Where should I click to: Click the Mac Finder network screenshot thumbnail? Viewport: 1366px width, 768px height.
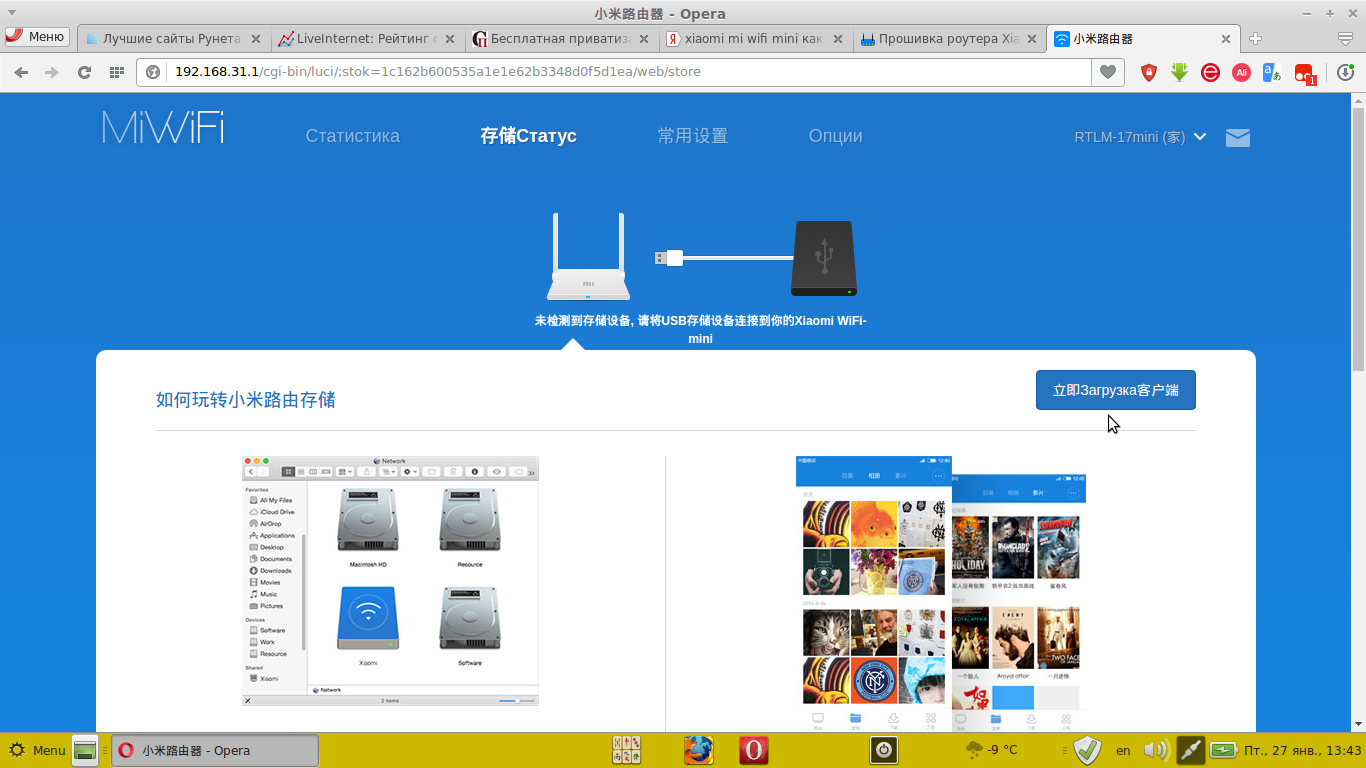(390, 581)
